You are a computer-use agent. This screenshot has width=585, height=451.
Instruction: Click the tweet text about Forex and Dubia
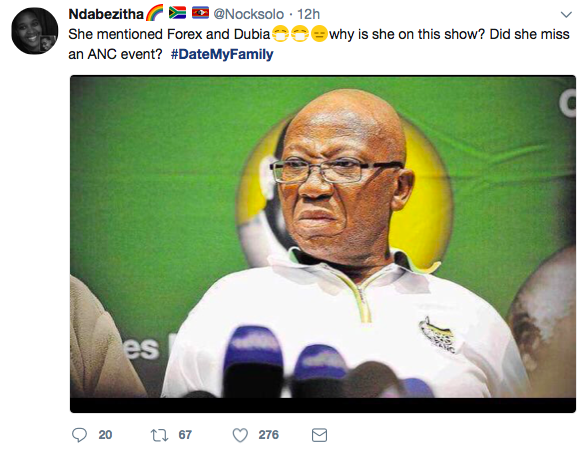point(319,44)
